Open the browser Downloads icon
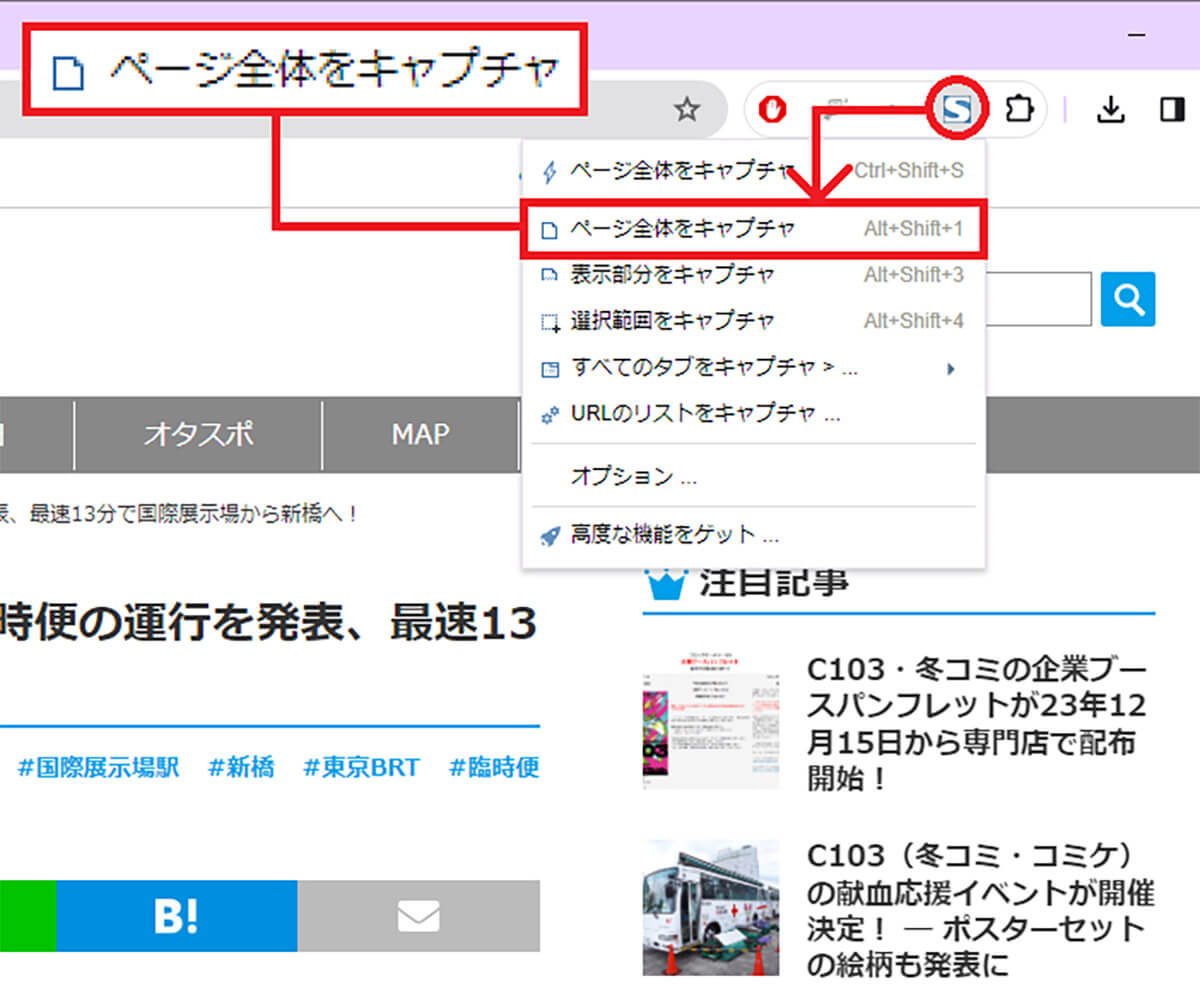The width and height of the screenshot is (1200, 993). pyautogui.click(x=1110, y=110)
